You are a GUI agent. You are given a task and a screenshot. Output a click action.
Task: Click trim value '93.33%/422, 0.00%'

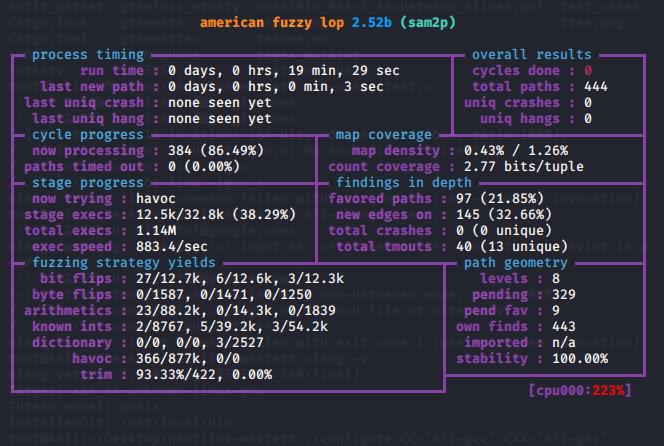204,375
